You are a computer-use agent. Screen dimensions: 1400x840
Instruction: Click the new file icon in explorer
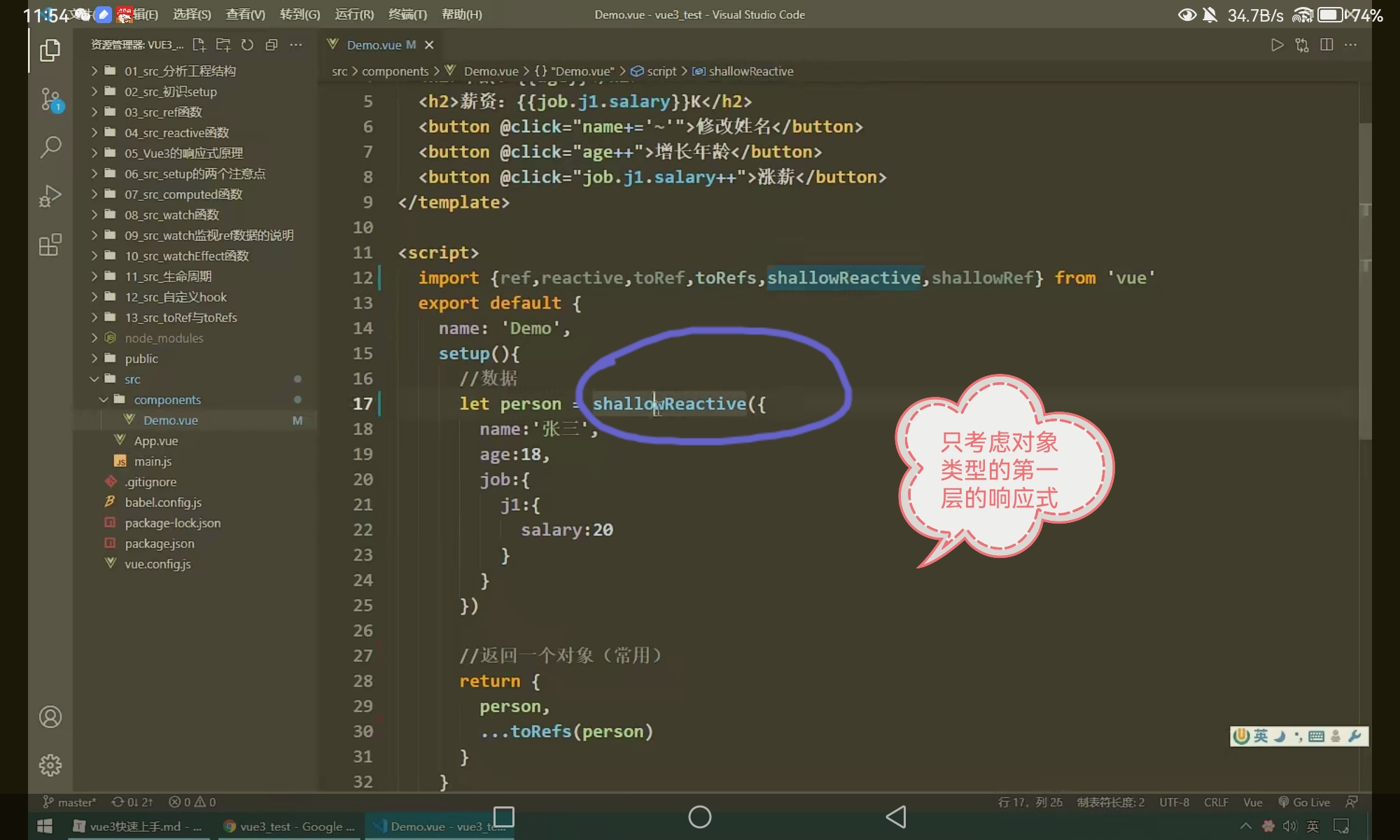[x=199, y=45]
